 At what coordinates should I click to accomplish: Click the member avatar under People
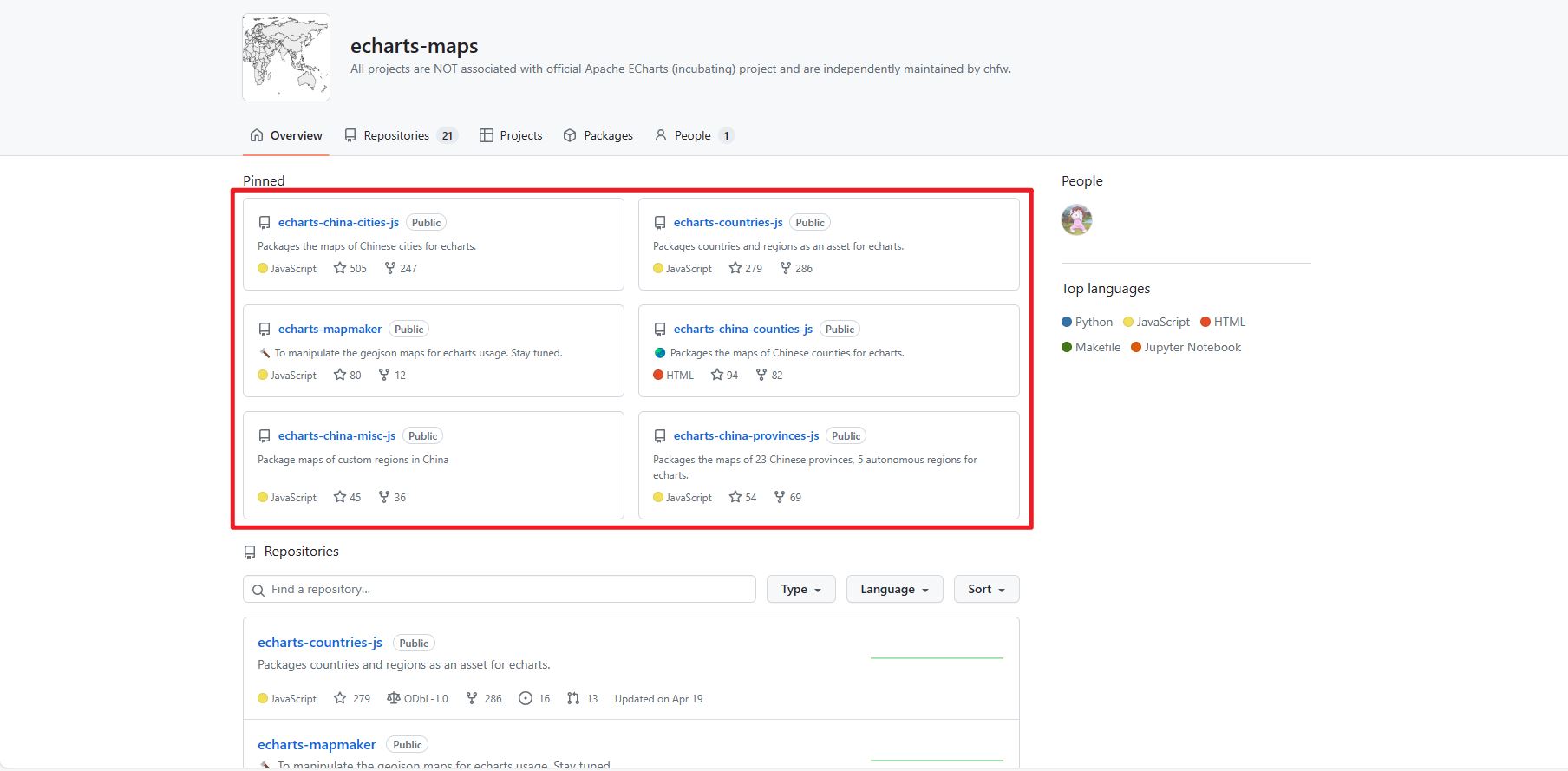tap(1077, 219)
